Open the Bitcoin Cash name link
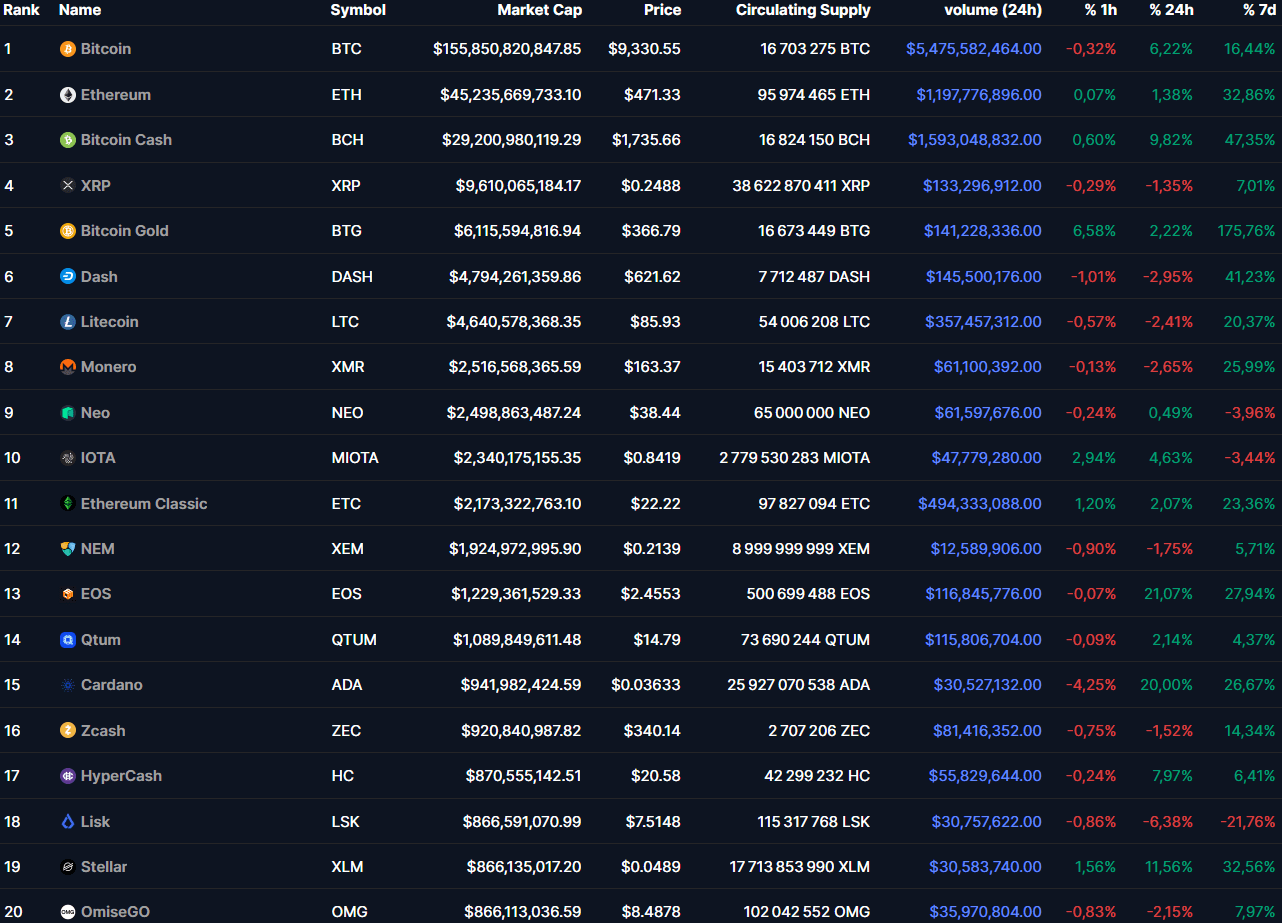 coord(126,140)
